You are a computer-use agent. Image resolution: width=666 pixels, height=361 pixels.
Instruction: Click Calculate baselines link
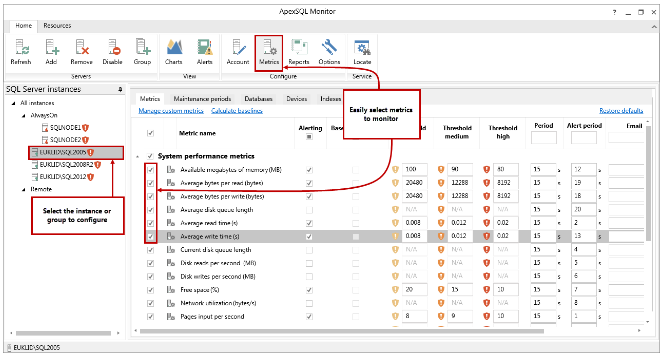tap(237, 111)
